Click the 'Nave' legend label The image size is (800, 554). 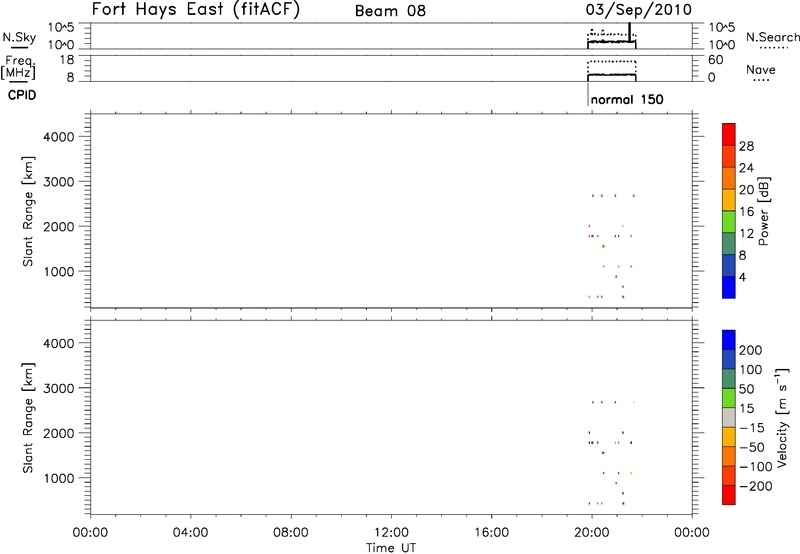click(761, 70)
